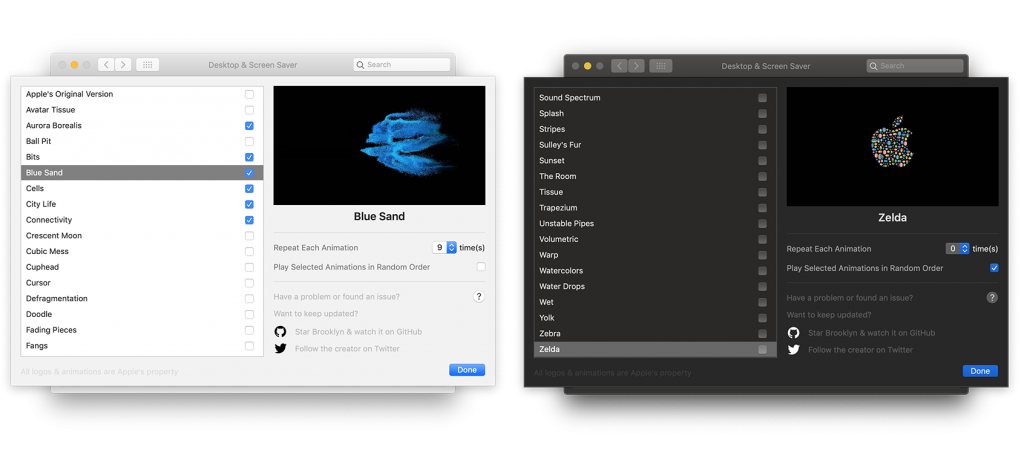Uncheck the Bits checkbox
1024x453 pixels.
pos(249,157)
